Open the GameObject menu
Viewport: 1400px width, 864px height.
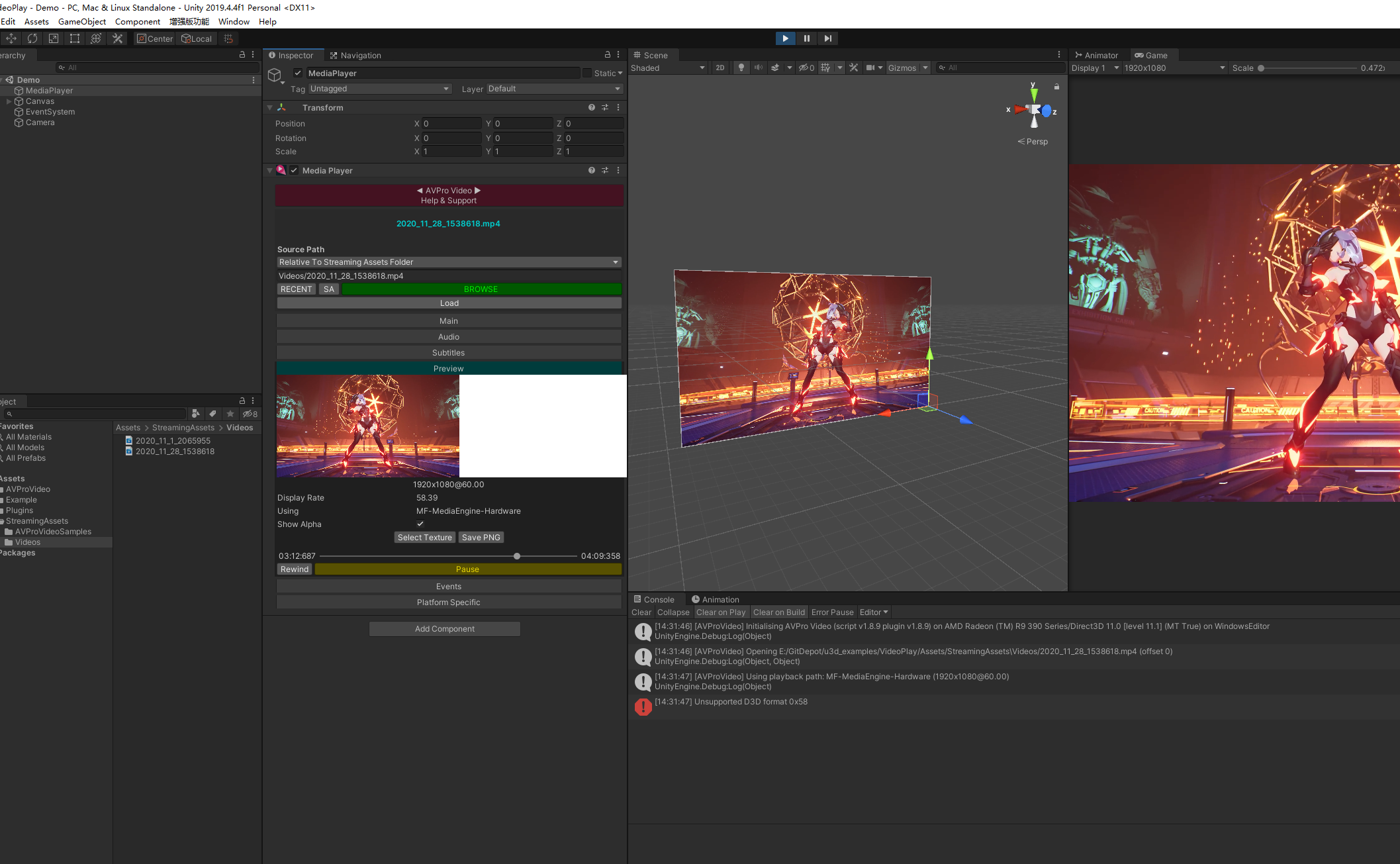click(81, 21)
